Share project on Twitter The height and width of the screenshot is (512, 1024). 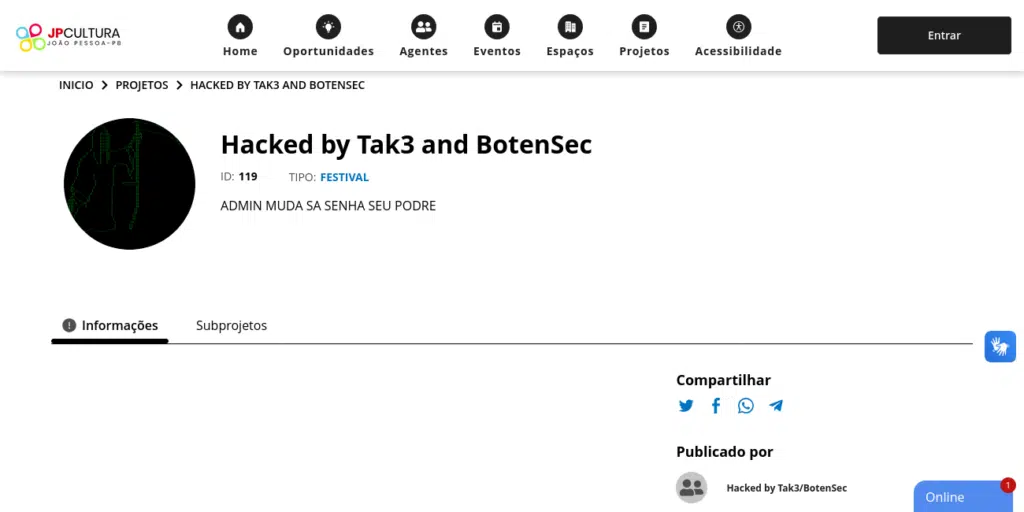coord(686,406)
